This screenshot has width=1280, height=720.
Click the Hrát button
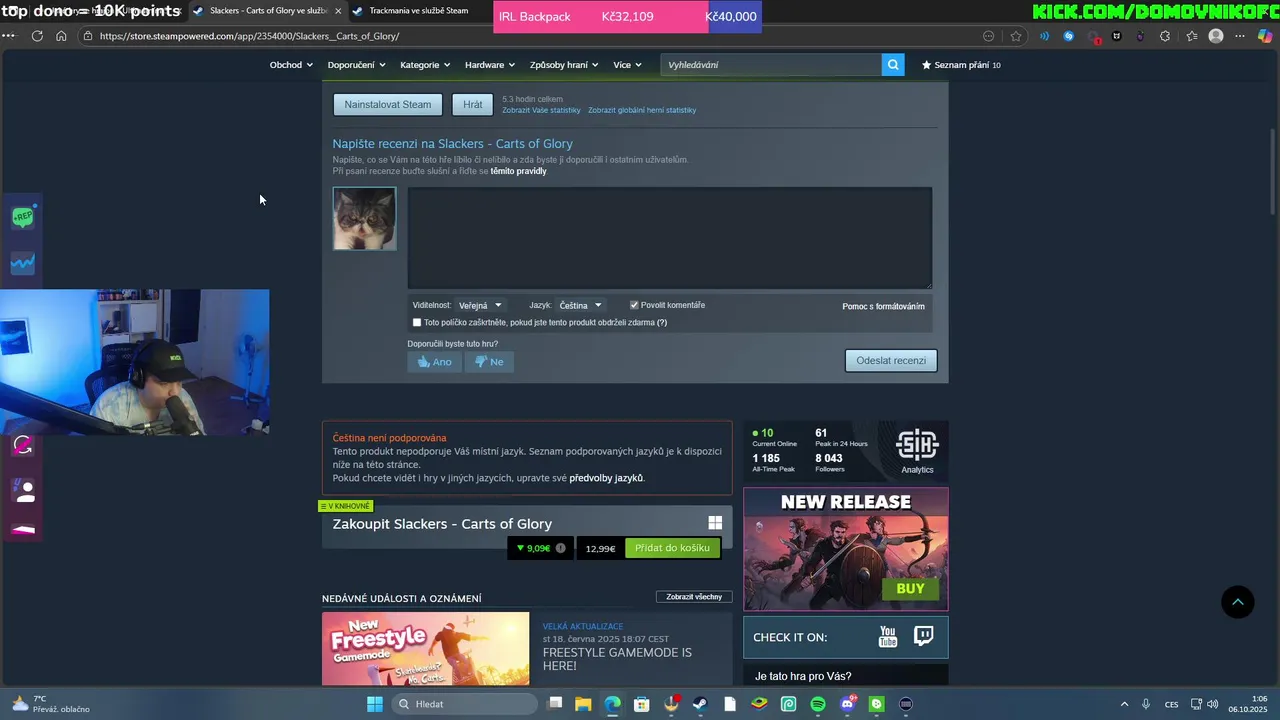(x=473, y=104)
